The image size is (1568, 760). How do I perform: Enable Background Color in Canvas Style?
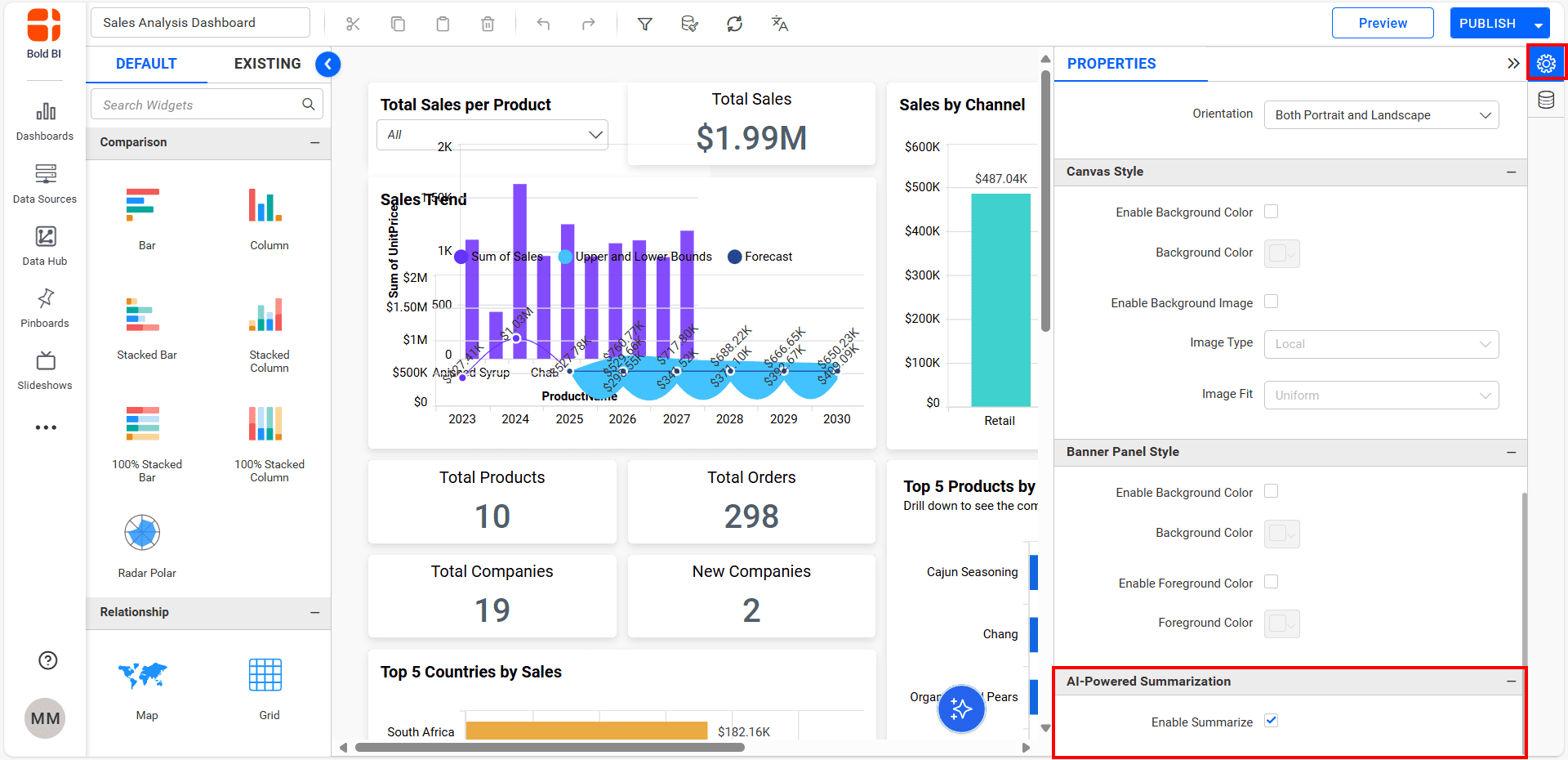1271,211
